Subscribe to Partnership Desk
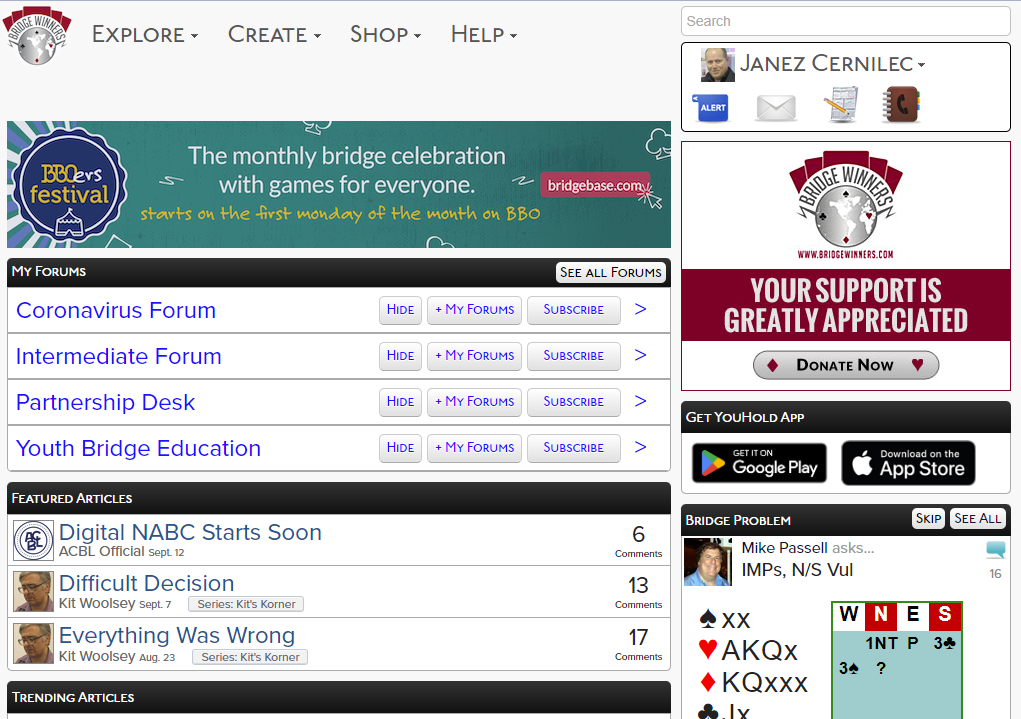This screenshot has height=719, width=1021. point(574,402)
